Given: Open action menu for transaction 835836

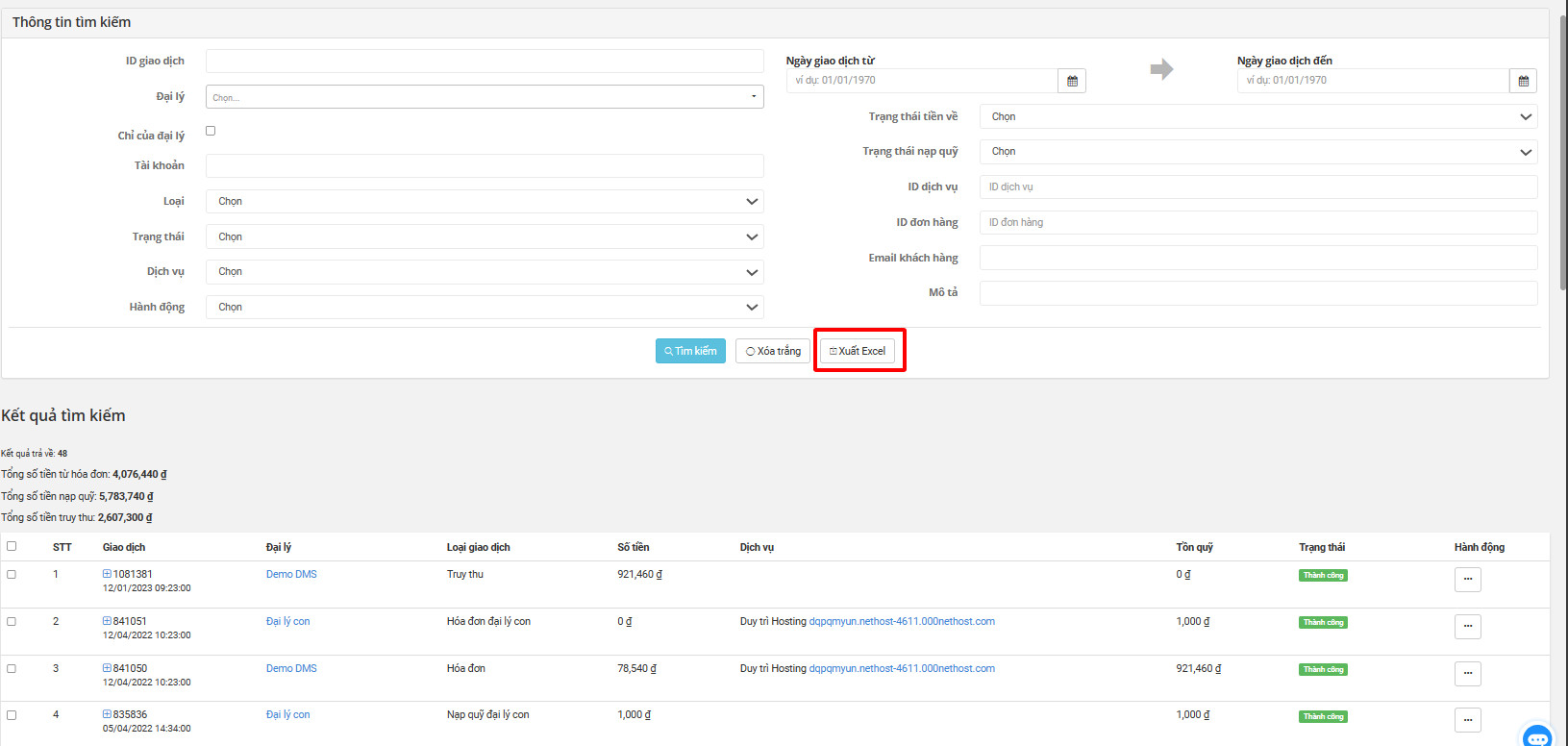Looking at the screenshot, I should (1467, 720).
